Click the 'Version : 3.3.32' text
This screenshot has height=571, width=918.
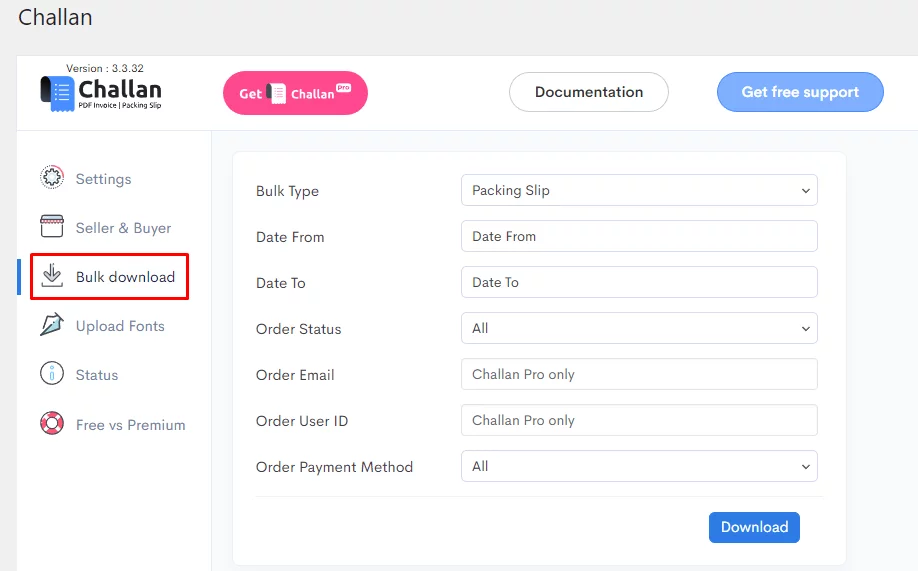pos(105,68)
